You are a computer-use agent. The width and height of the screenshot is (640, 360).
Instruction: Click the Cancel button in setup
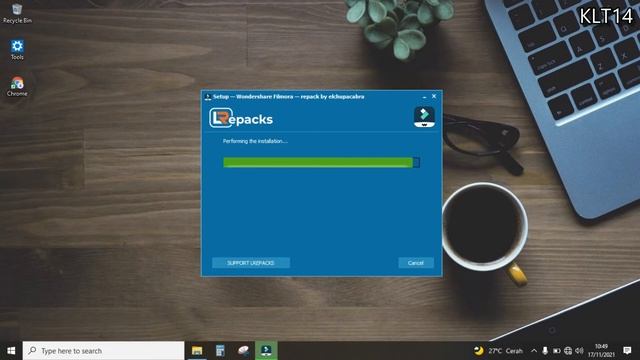416,263
